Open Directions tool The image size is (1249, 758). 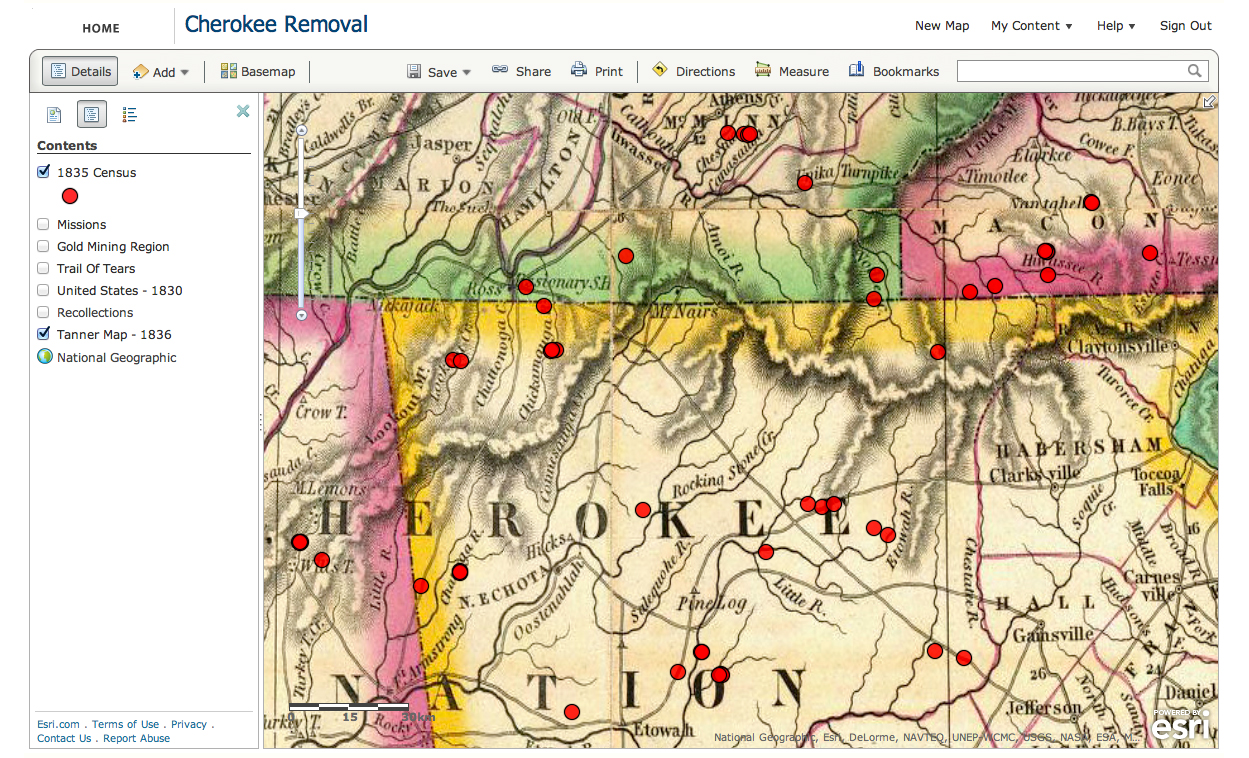coord(693,71)
